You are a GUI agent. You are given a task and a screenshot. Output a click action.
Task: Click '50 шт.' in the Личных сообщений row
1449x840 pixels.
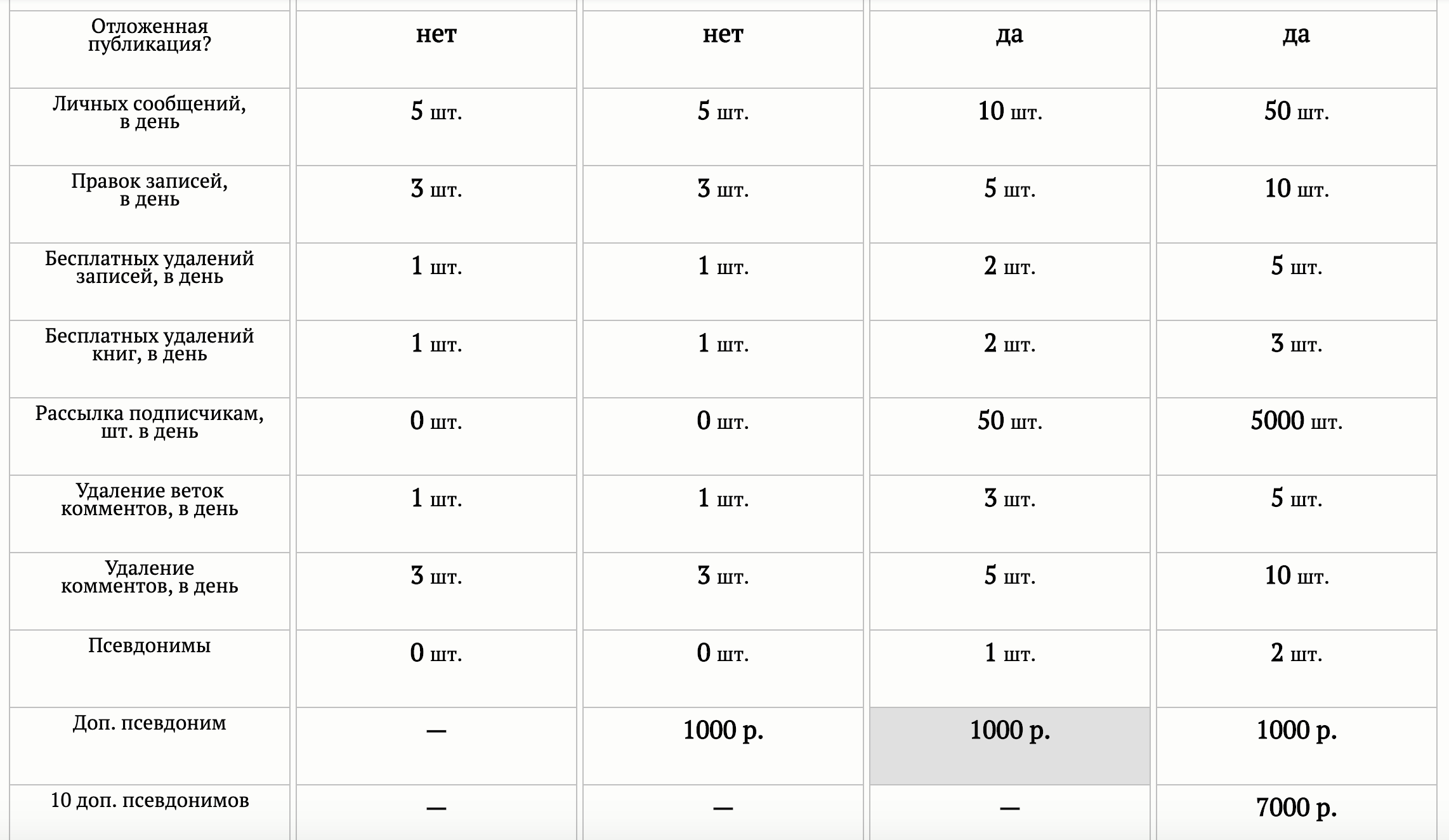point(1296,112)
